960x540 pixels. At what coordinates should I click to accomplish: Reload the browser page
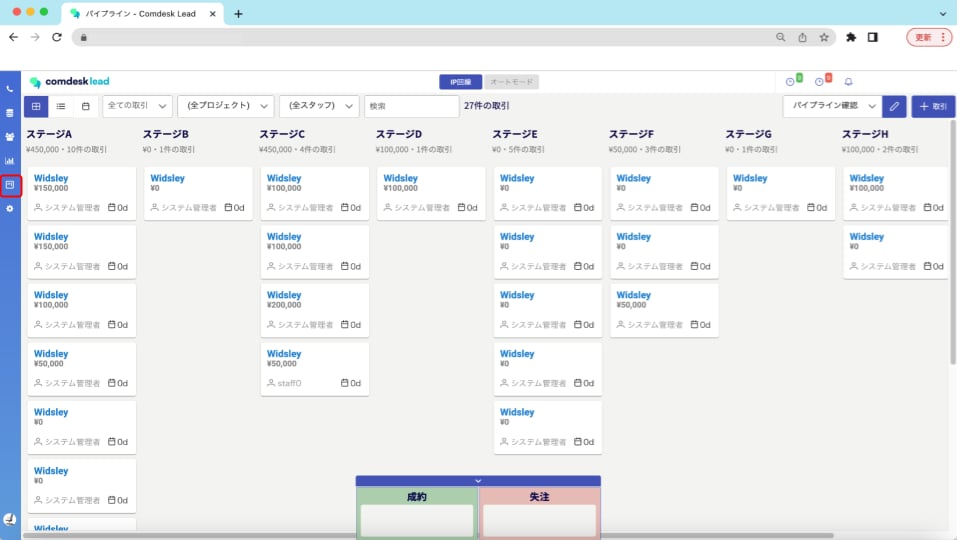[57, 37]
